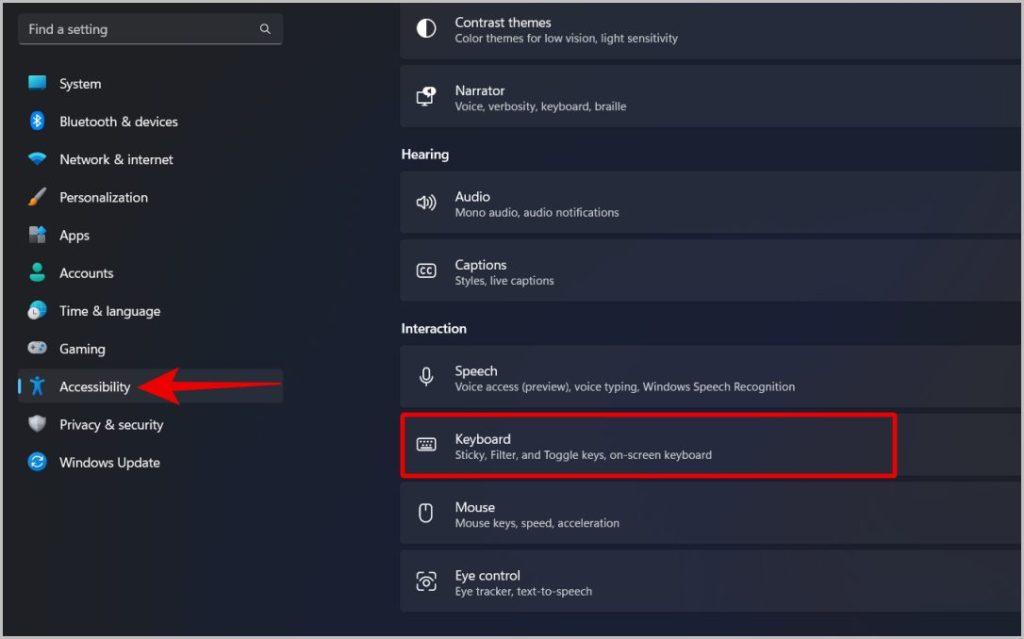The width and height of the screenshot is (1024, 639).
Task: Open Contrast themes settings
Action: (x=711, y=30)
